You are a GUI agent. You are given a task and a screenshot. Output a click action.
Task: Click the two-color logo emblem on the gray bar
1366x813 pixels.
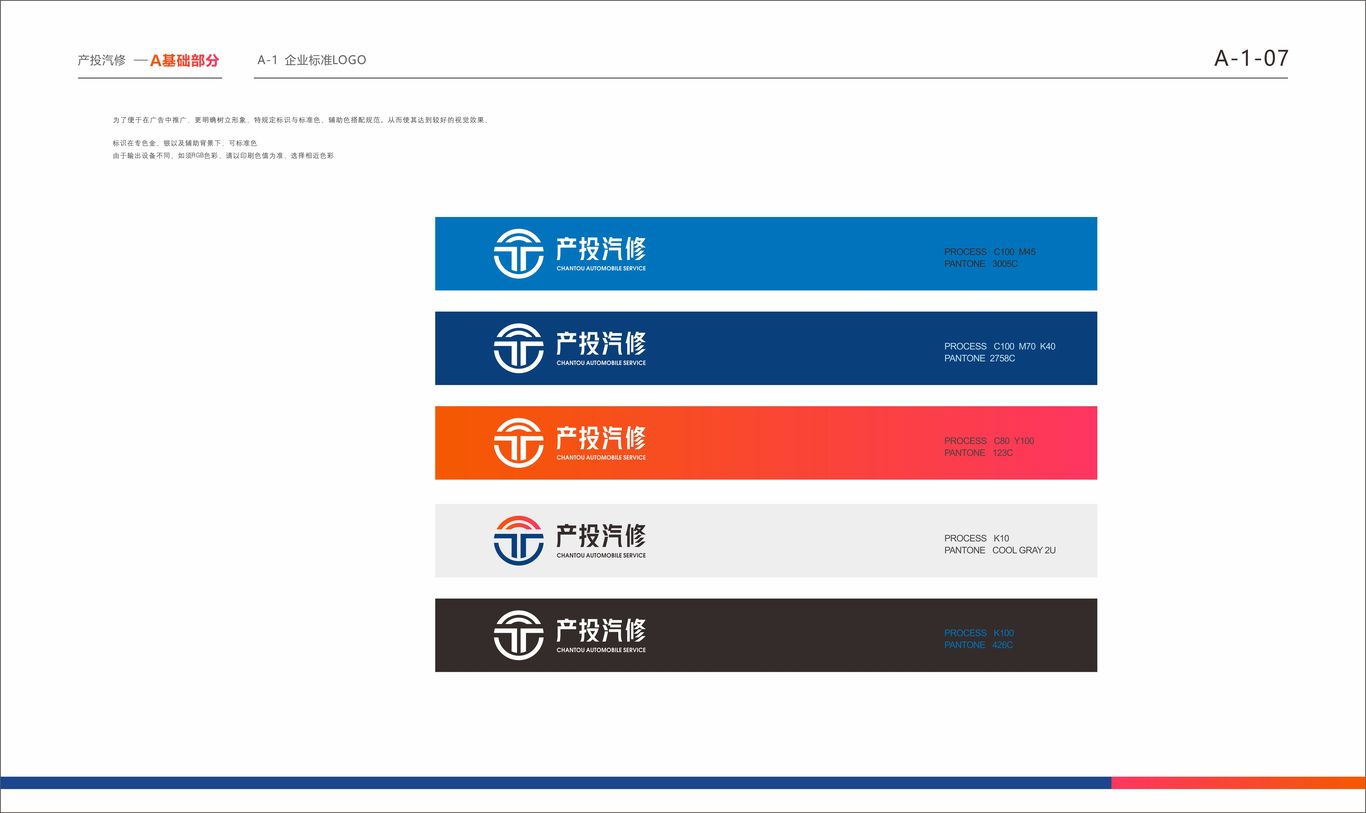pos(518,540)
